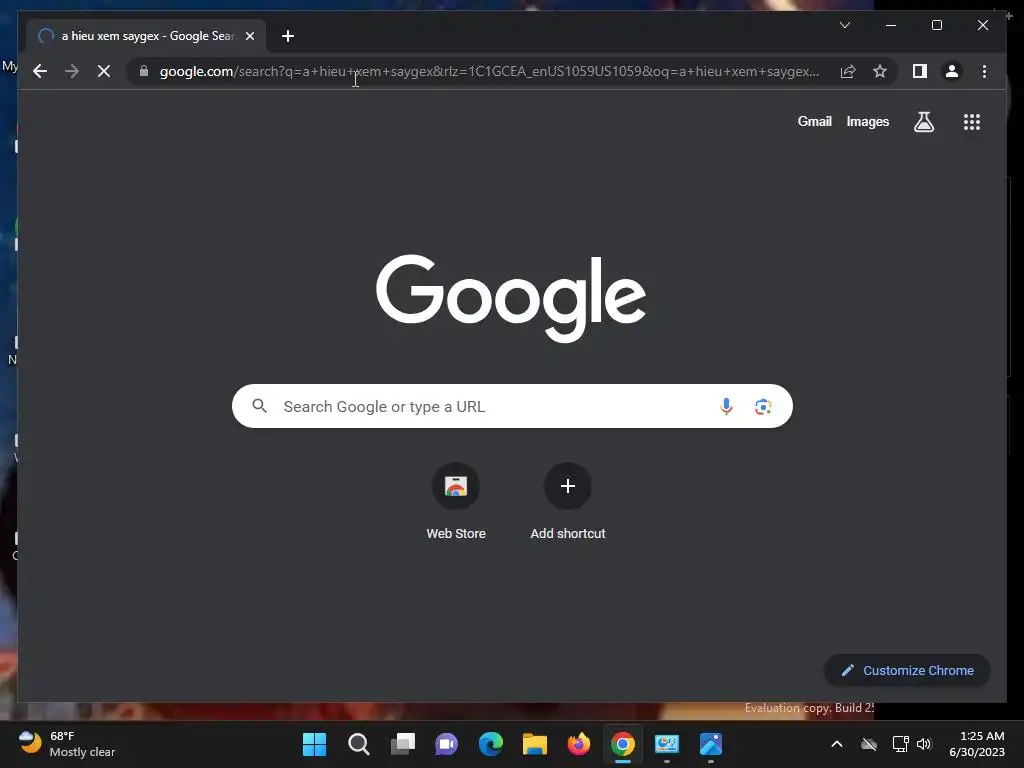Image resolution: width=1024 pixels, height=768 pixels.
Task: Click the magnifier icon in search box
Action: click(259, 406)
